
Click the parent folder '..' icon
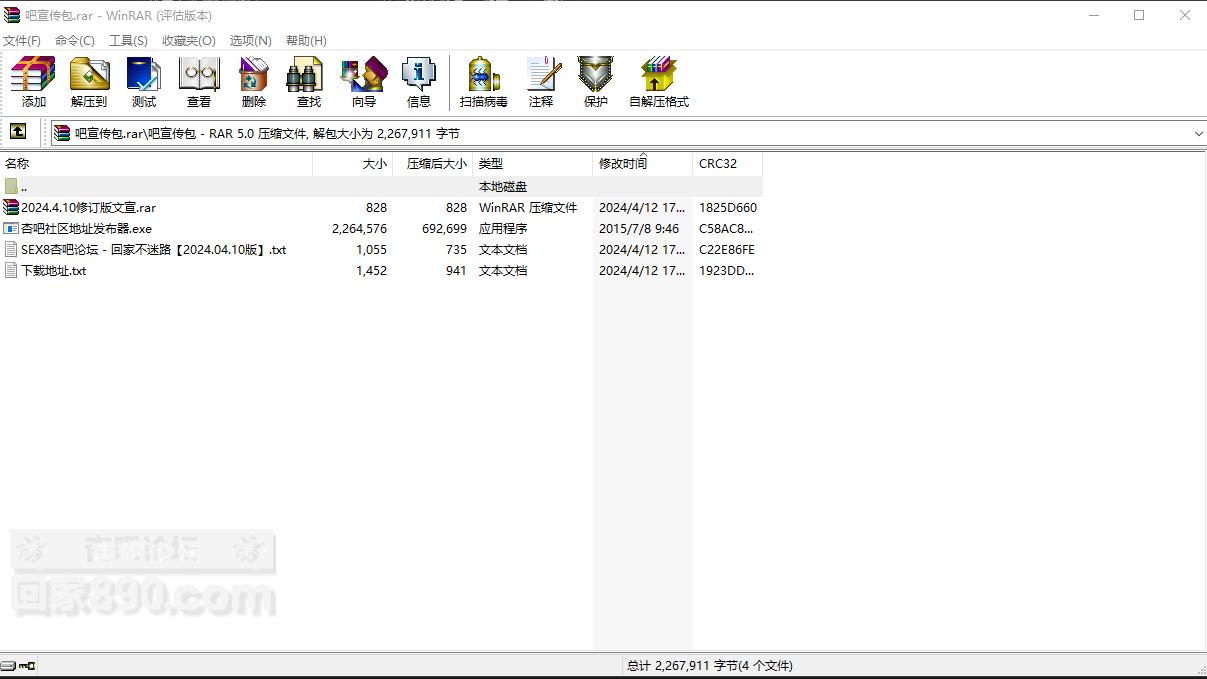click(11, 186)
